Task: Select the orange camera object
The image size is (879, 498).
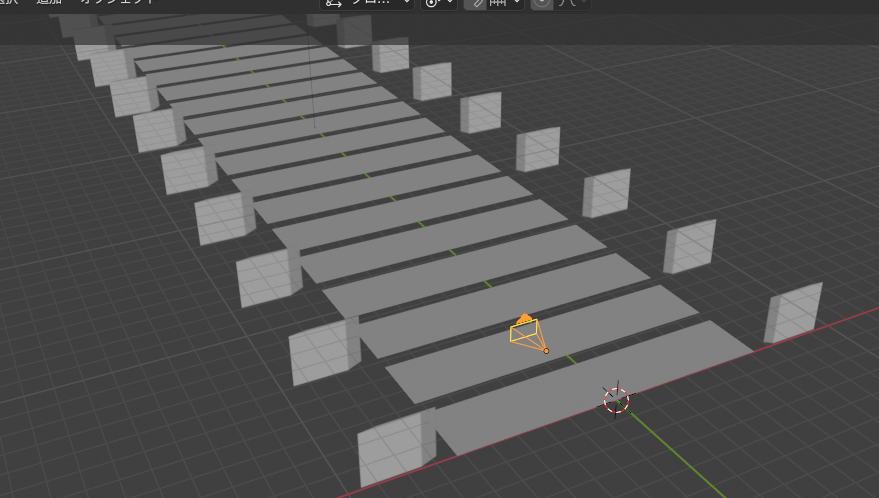Action: [525, 331]
